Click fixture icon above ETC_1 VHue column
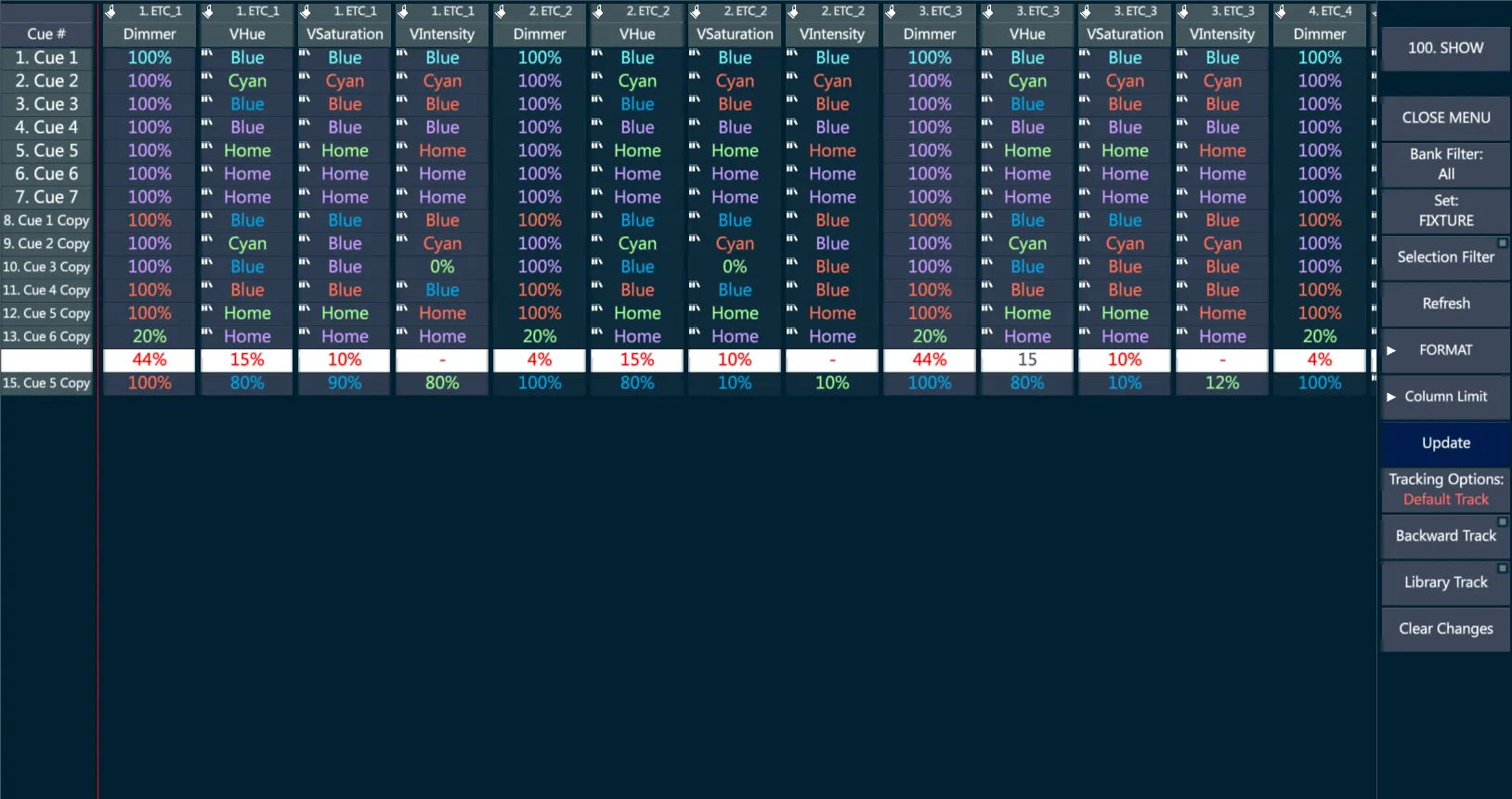The image size is (1512, 799). pyautogui.click(x=208, y=12)
